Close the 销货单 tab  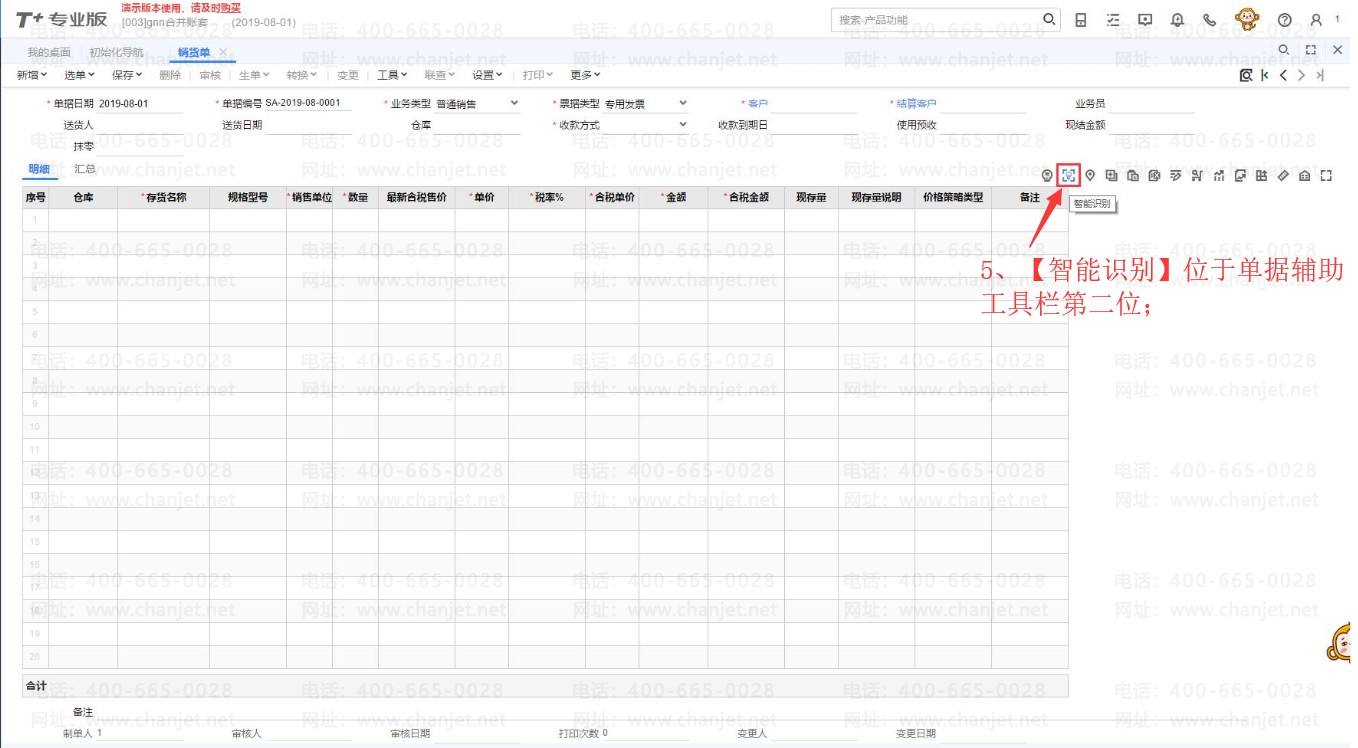tap(223, 52)
